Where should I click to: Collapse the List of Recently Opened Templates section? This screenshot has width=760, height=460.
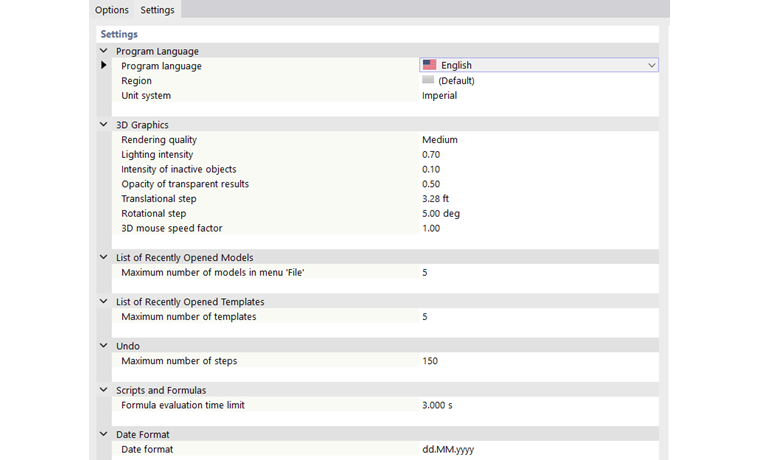coord(104,302)
